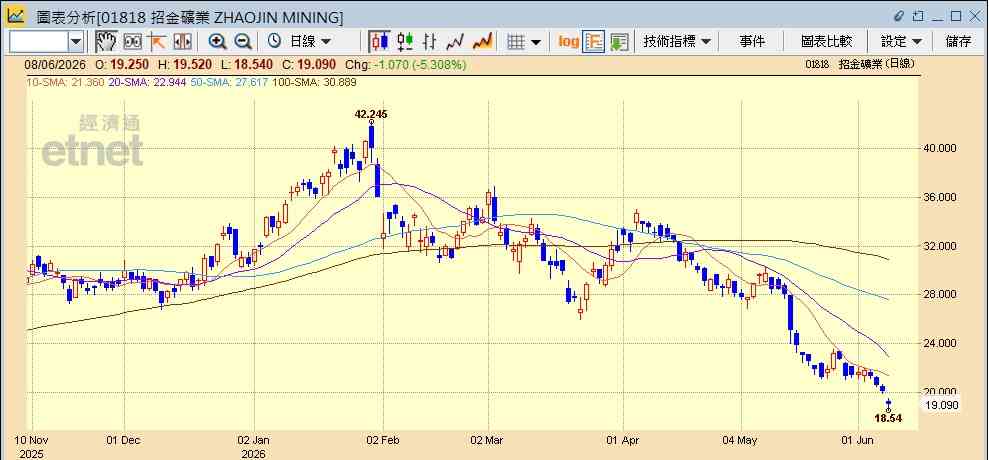
Task: Open the stock code combo box arrow
Action: (76, 42)
